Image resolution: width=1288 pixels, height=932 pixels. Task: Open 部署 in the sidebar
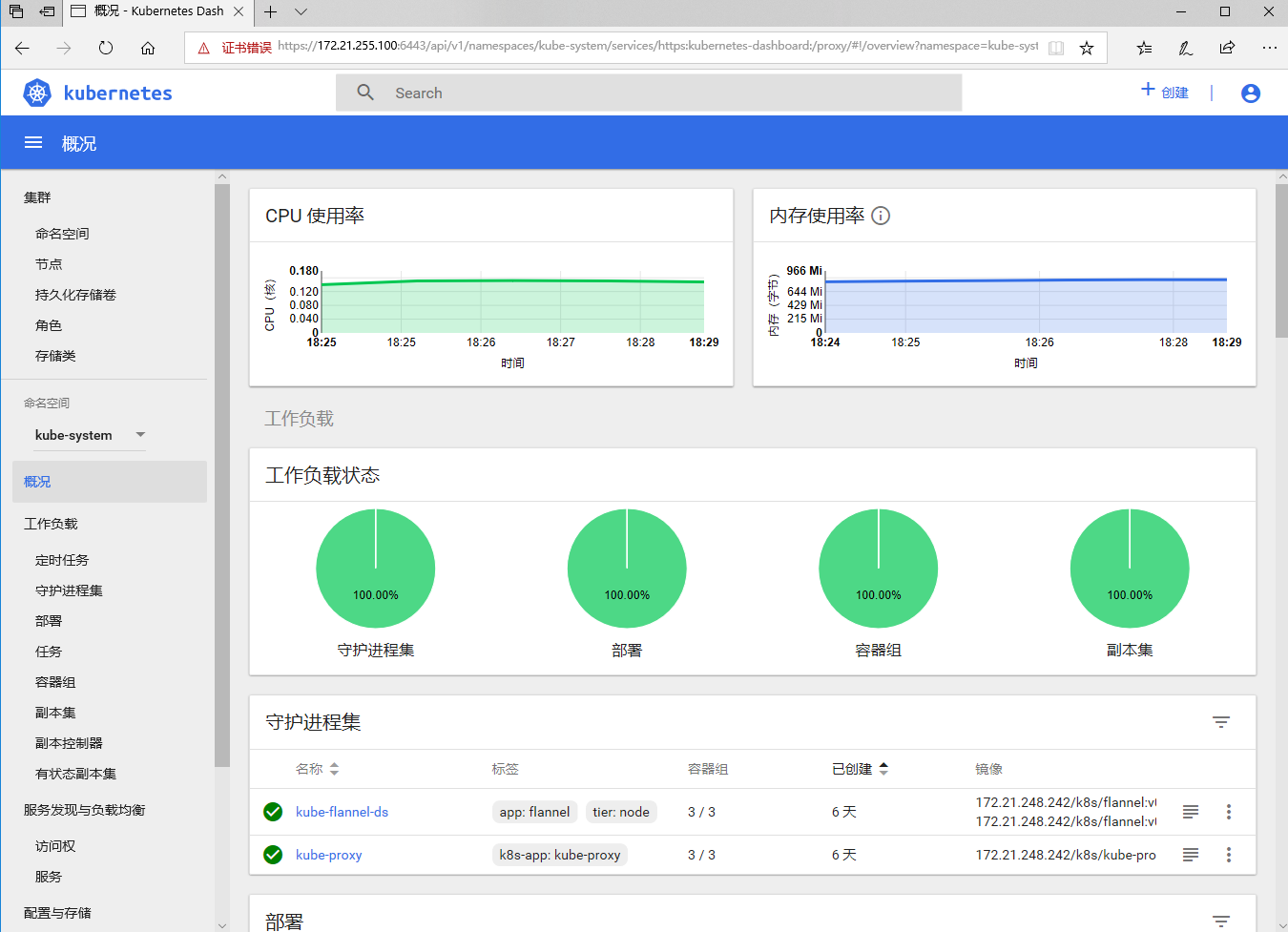(49, 621)
